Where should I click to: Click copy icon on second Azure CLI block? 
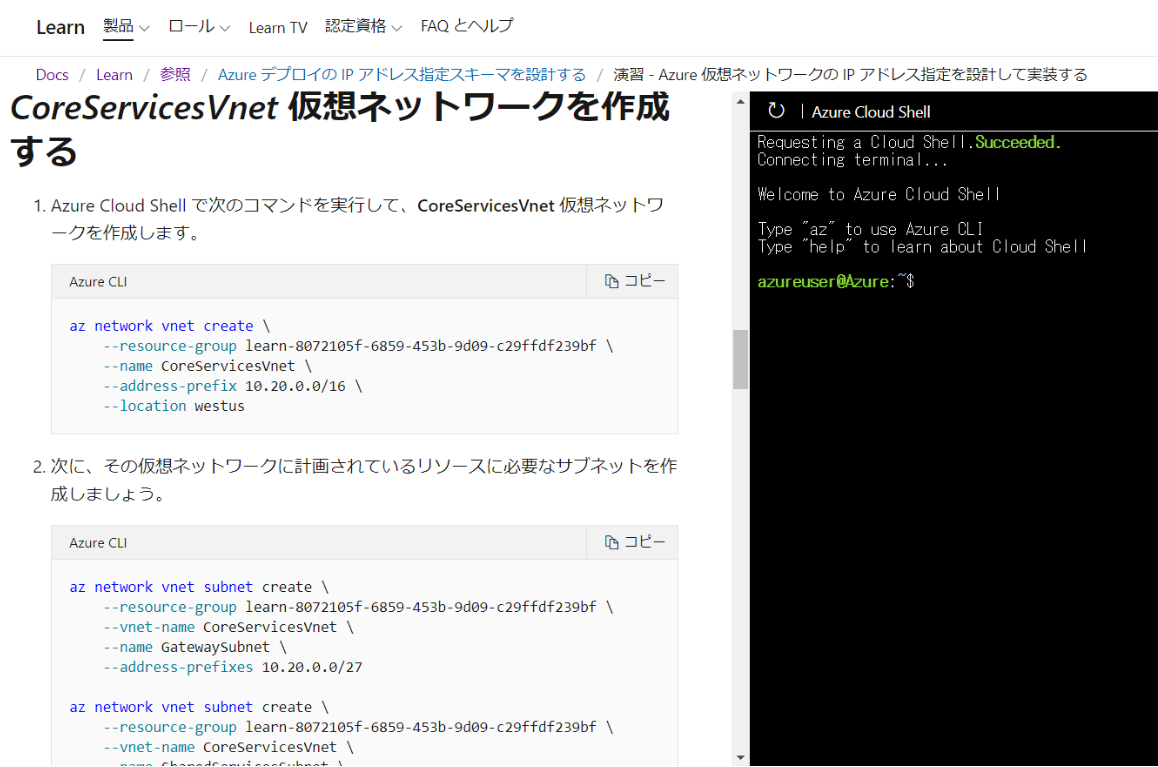point(634,542)
